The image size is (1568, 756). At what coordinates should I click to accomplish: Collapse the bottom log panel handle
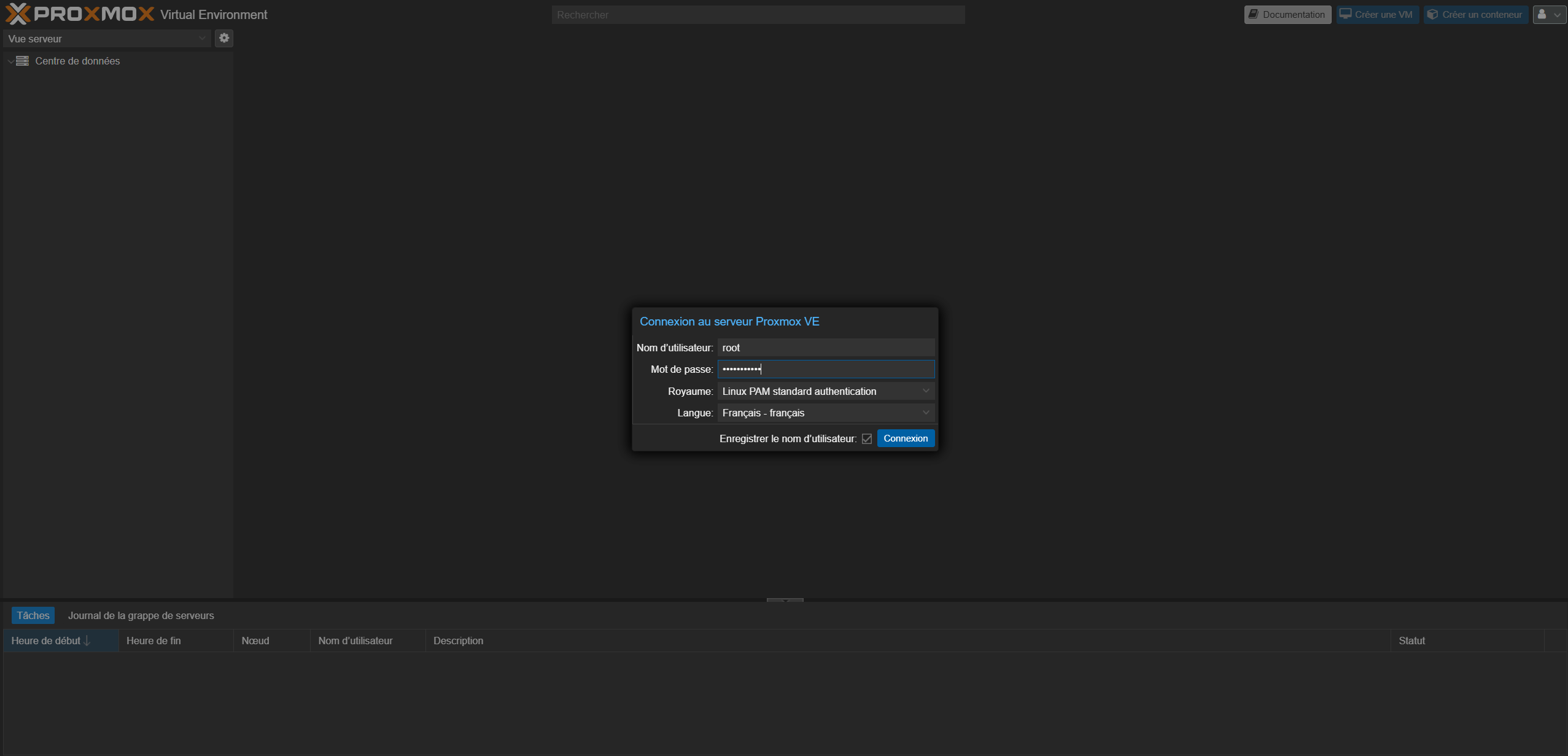coord(785,600)
